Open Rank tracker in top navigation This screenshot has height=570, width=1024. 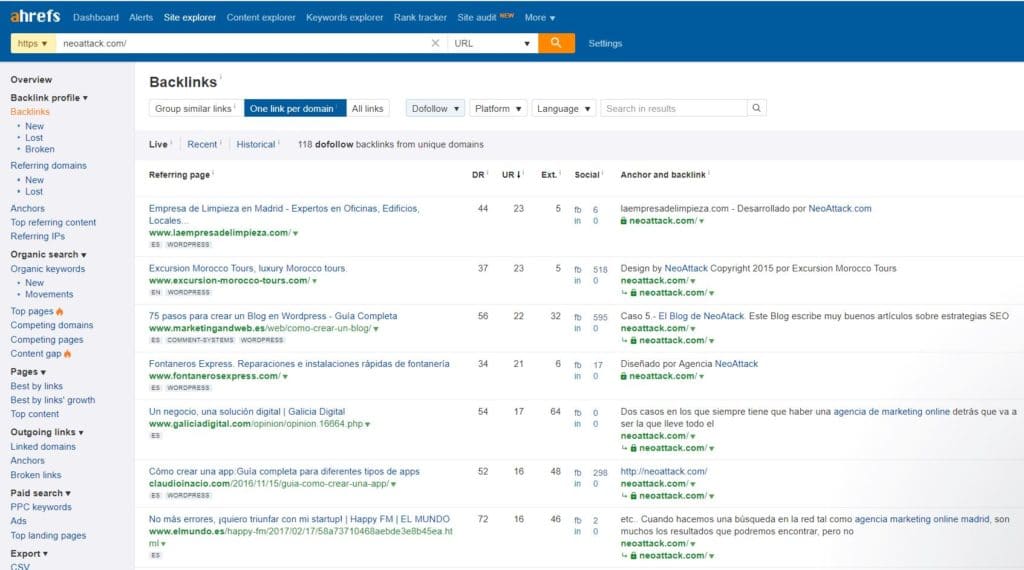[420, 18]
